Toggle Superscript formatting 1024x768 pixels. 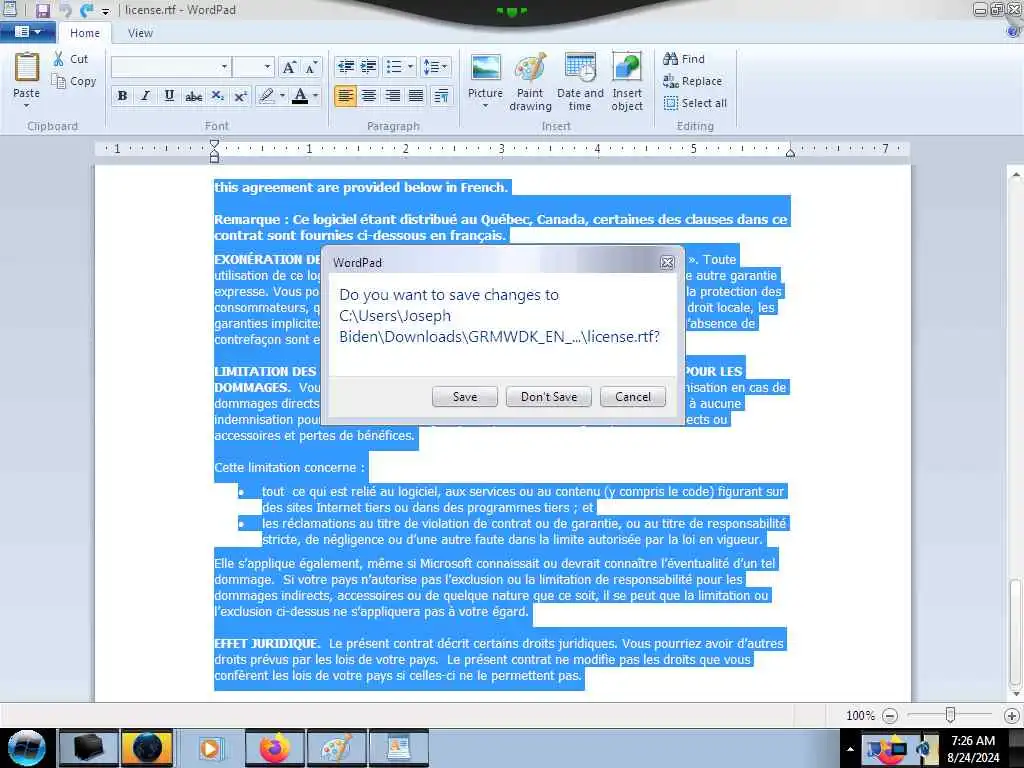[x=240, y=96]
